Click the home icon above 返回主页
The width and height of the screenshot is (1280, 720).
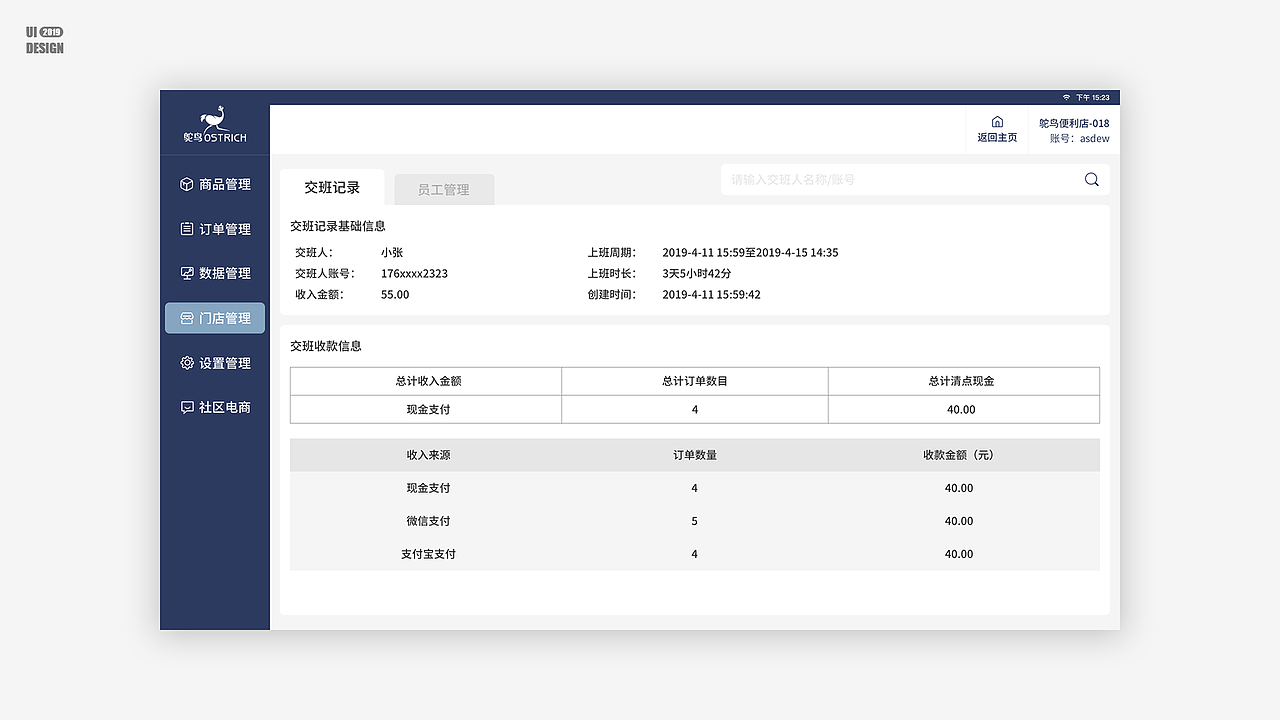997,122
